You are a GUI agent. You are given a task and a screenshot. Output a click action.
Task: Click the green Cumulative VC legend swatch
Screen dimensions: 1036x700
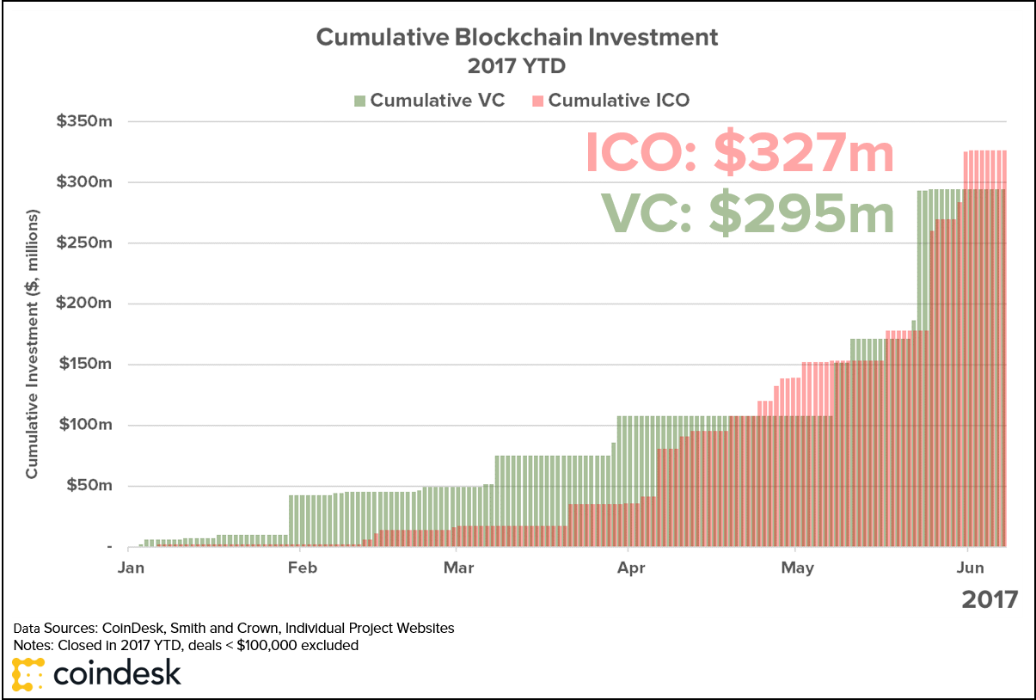360,101
